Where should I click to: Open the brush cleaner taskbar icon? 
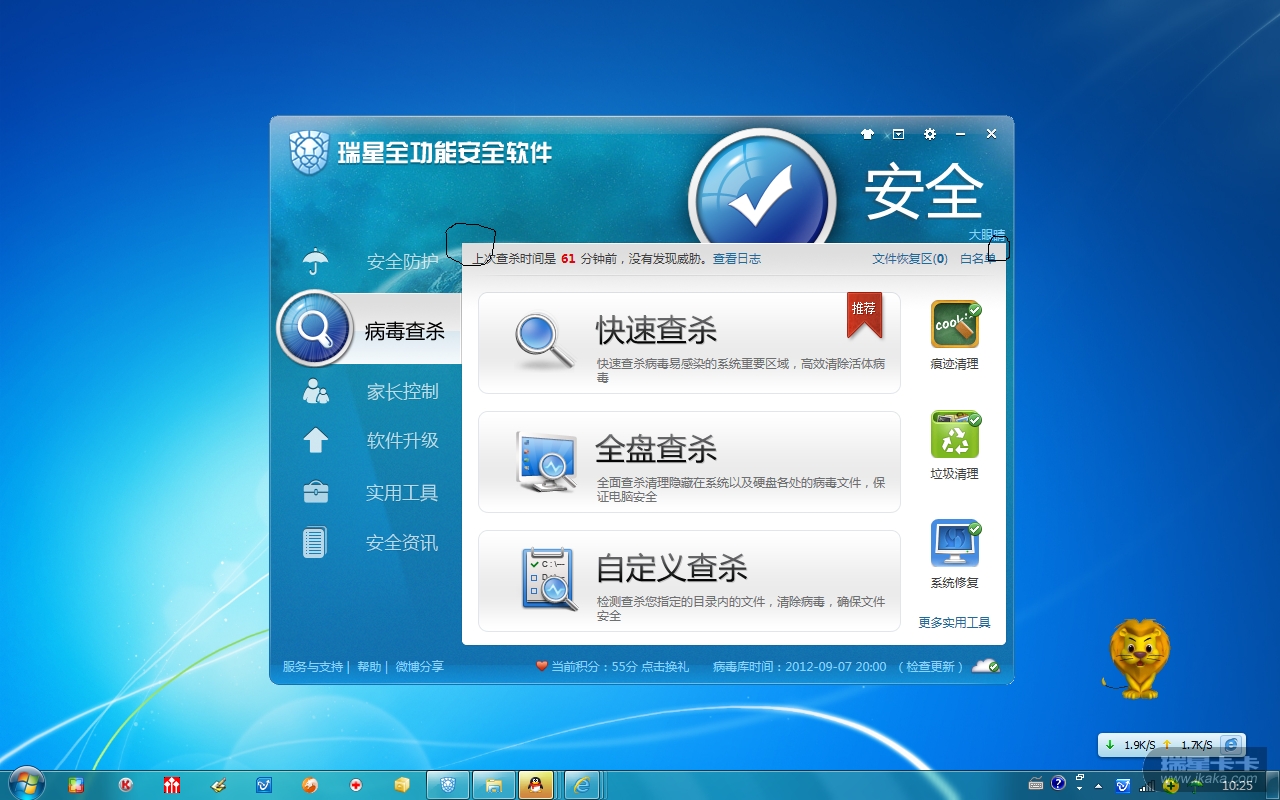point(219,785)
